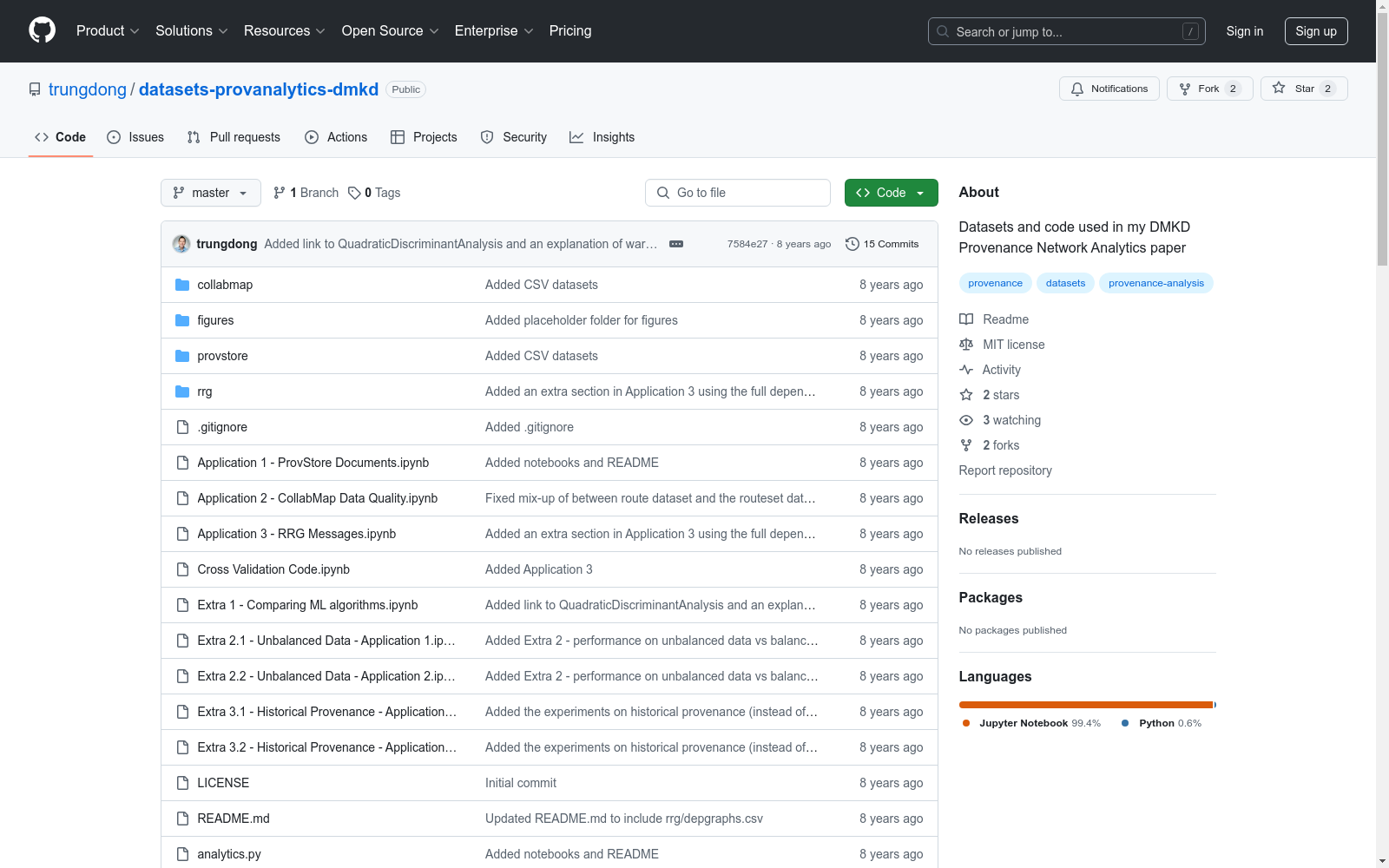Image resolution: width=1389 pixels, height=868 pixels.
Task: Open the master branch selector dropdown
Action: point(211,193)
